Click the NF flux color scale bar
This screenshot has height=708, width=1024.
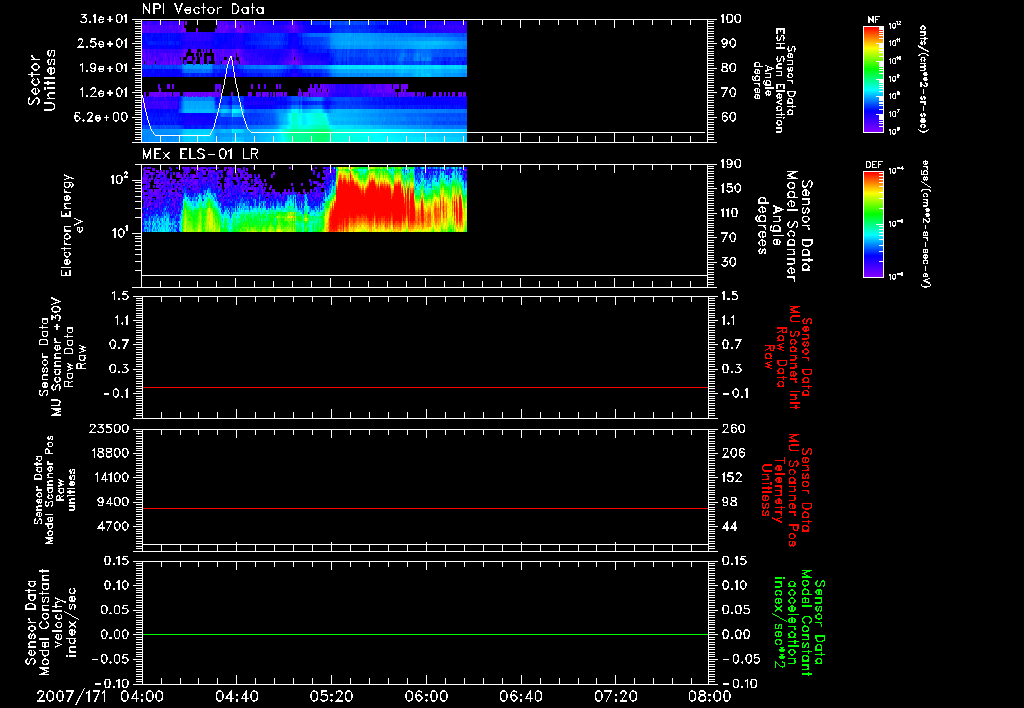(x=873, y=78)
